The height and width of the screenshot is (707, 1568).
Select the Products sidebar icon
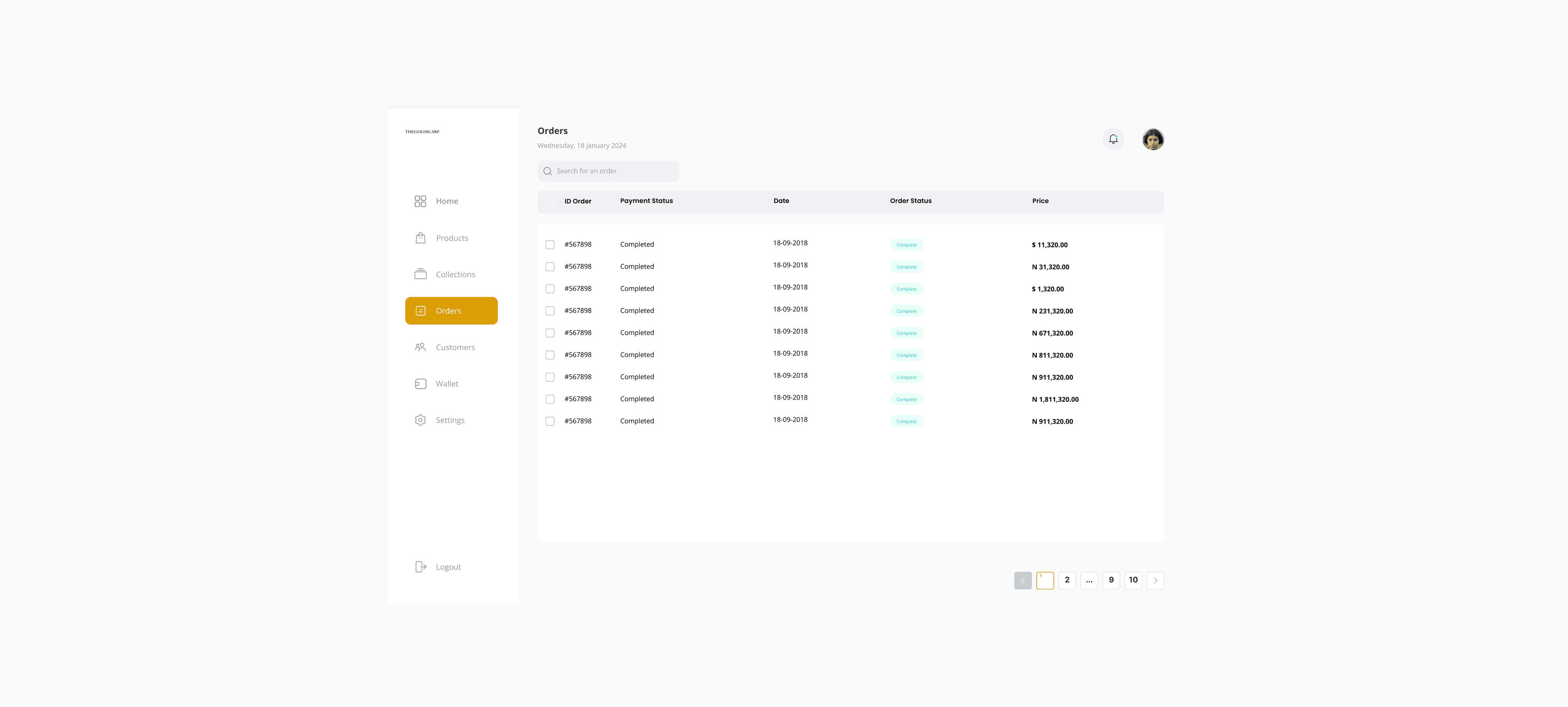pos(420,237)
